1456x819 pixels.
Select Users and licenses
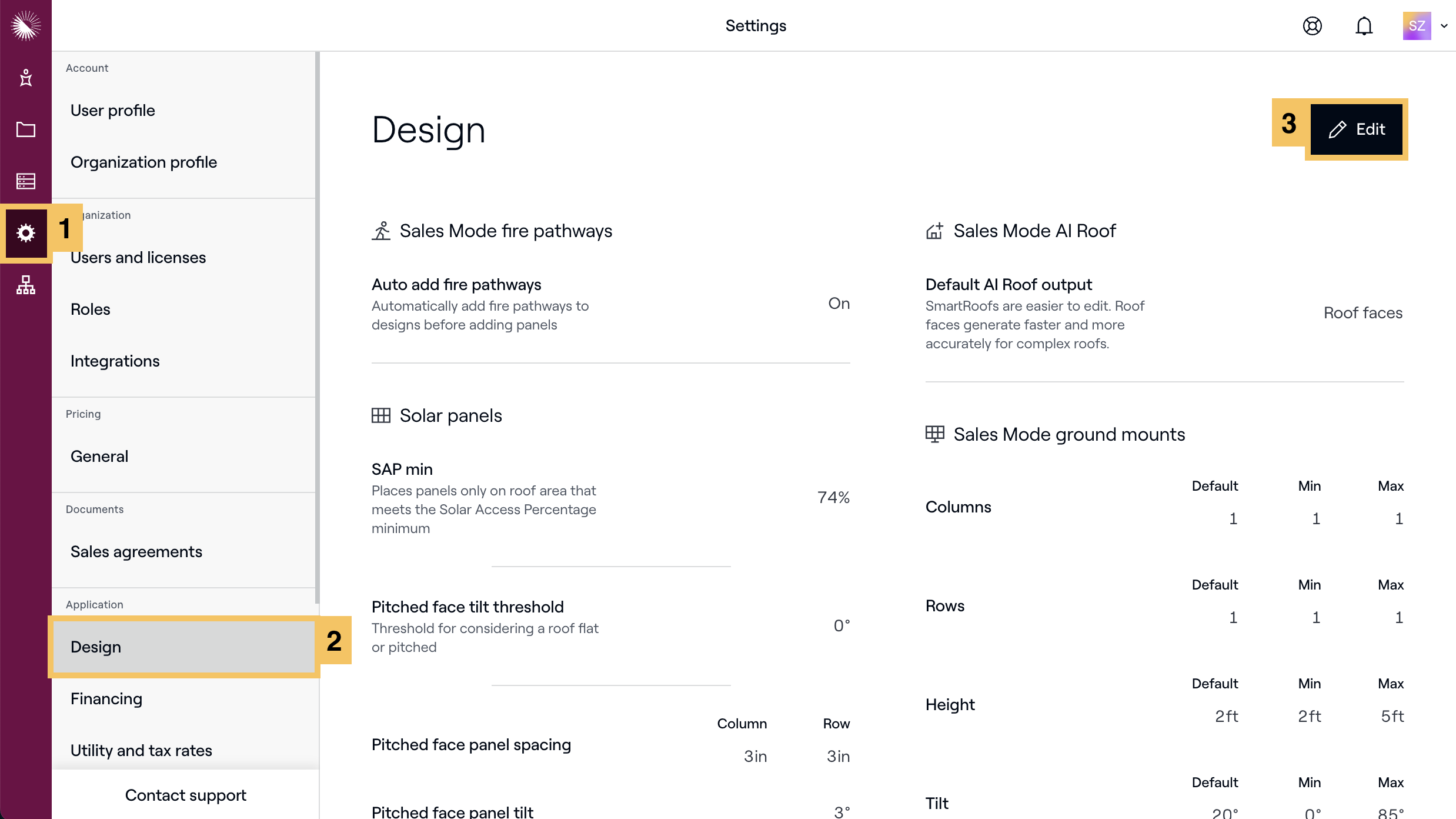click(x=138, y=258)
